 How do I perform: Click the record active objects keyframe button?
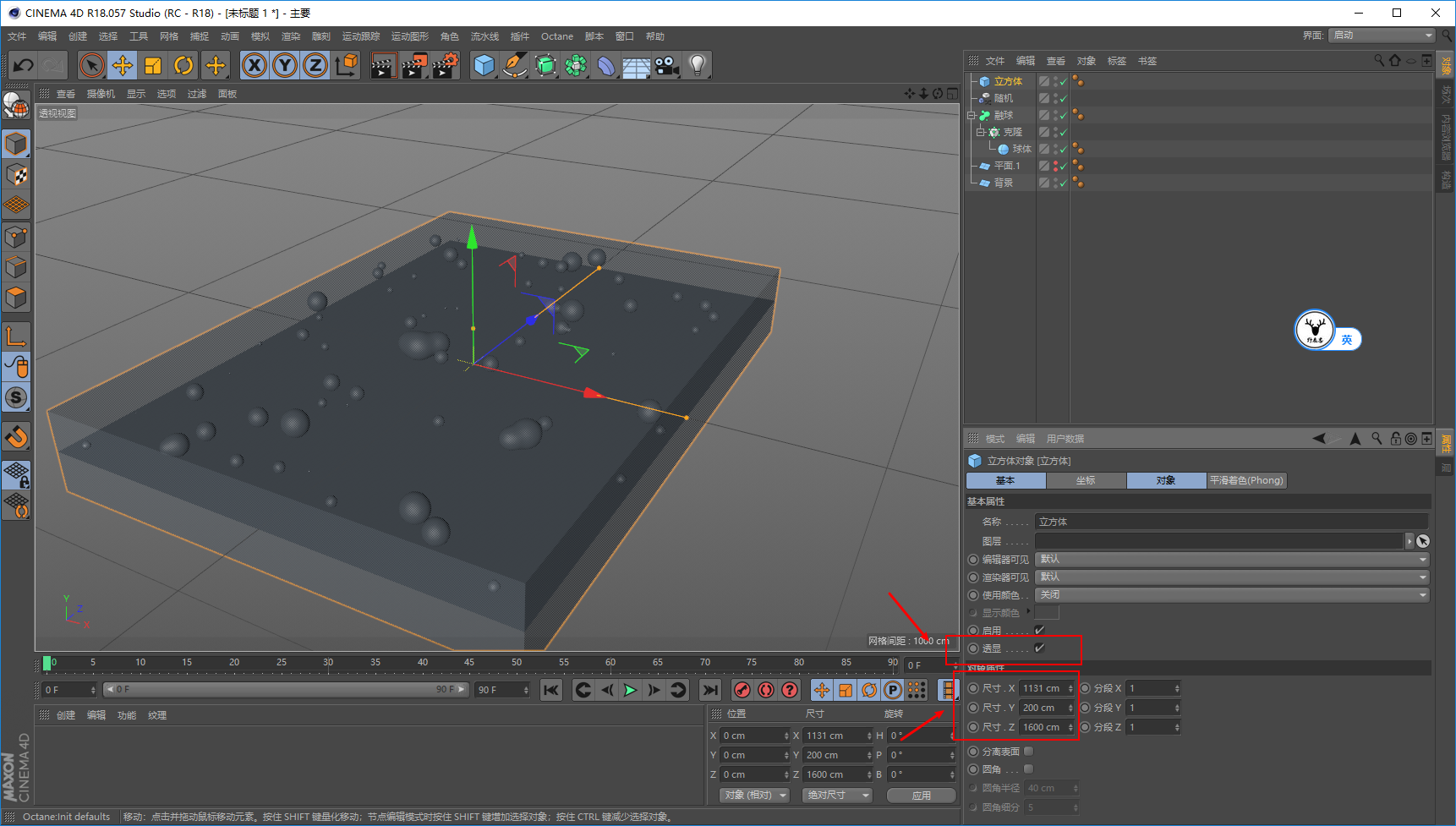tap(742, 690)
